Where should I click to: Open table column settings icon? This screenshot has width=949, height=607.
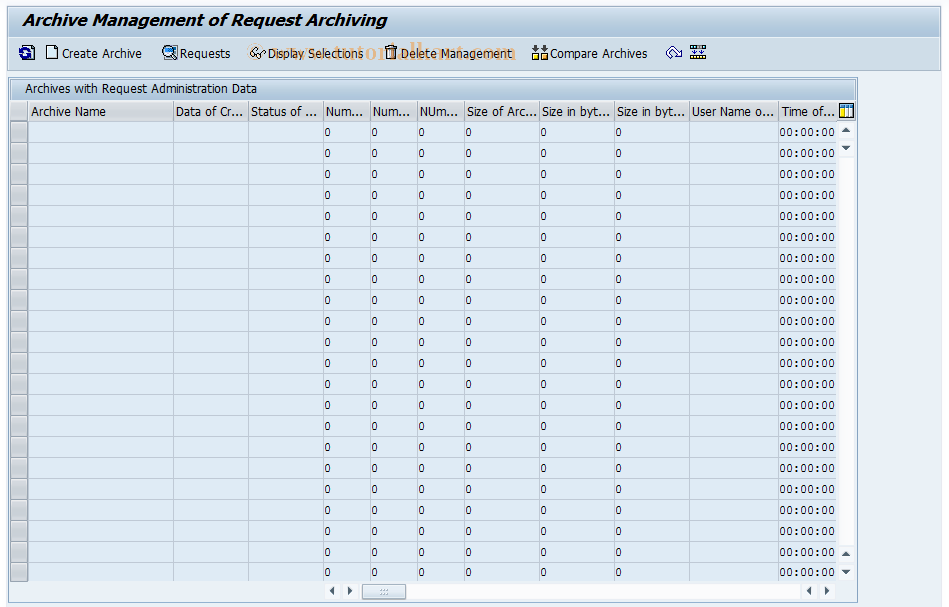(846, 111)
